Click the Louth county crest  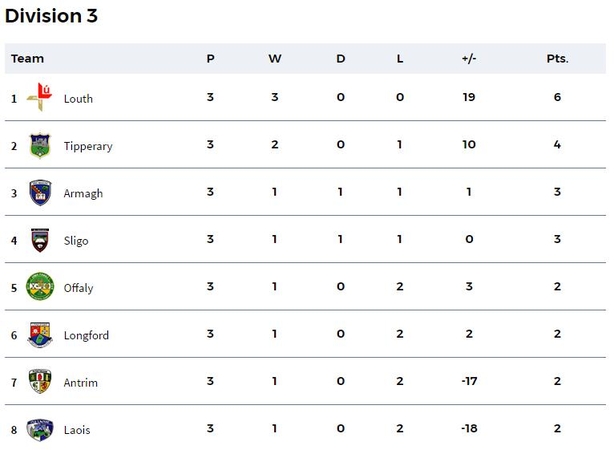pyautogui.click(x=40, y=97)
